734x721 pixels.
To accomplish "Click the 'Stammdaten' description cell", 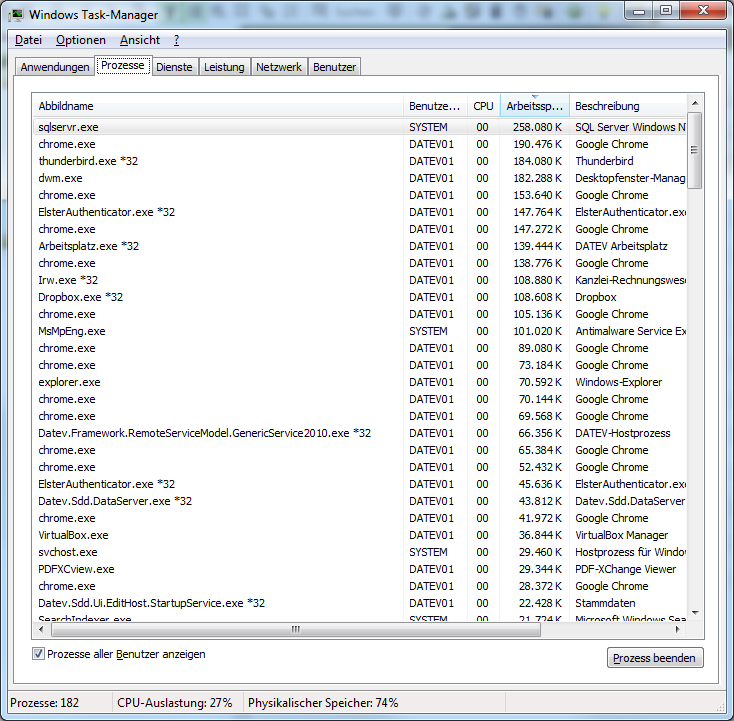I will [605, 603].
